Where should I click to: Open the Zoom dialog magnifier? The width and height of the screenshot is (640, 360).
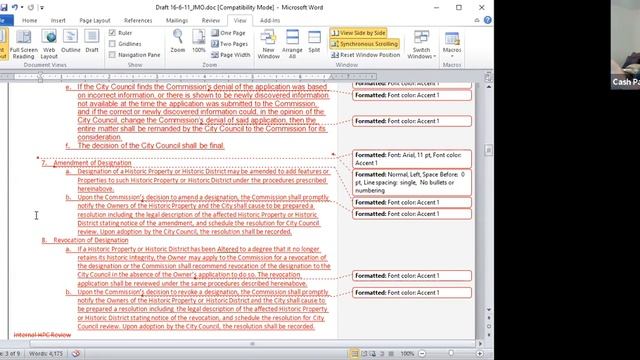(178, 42)
